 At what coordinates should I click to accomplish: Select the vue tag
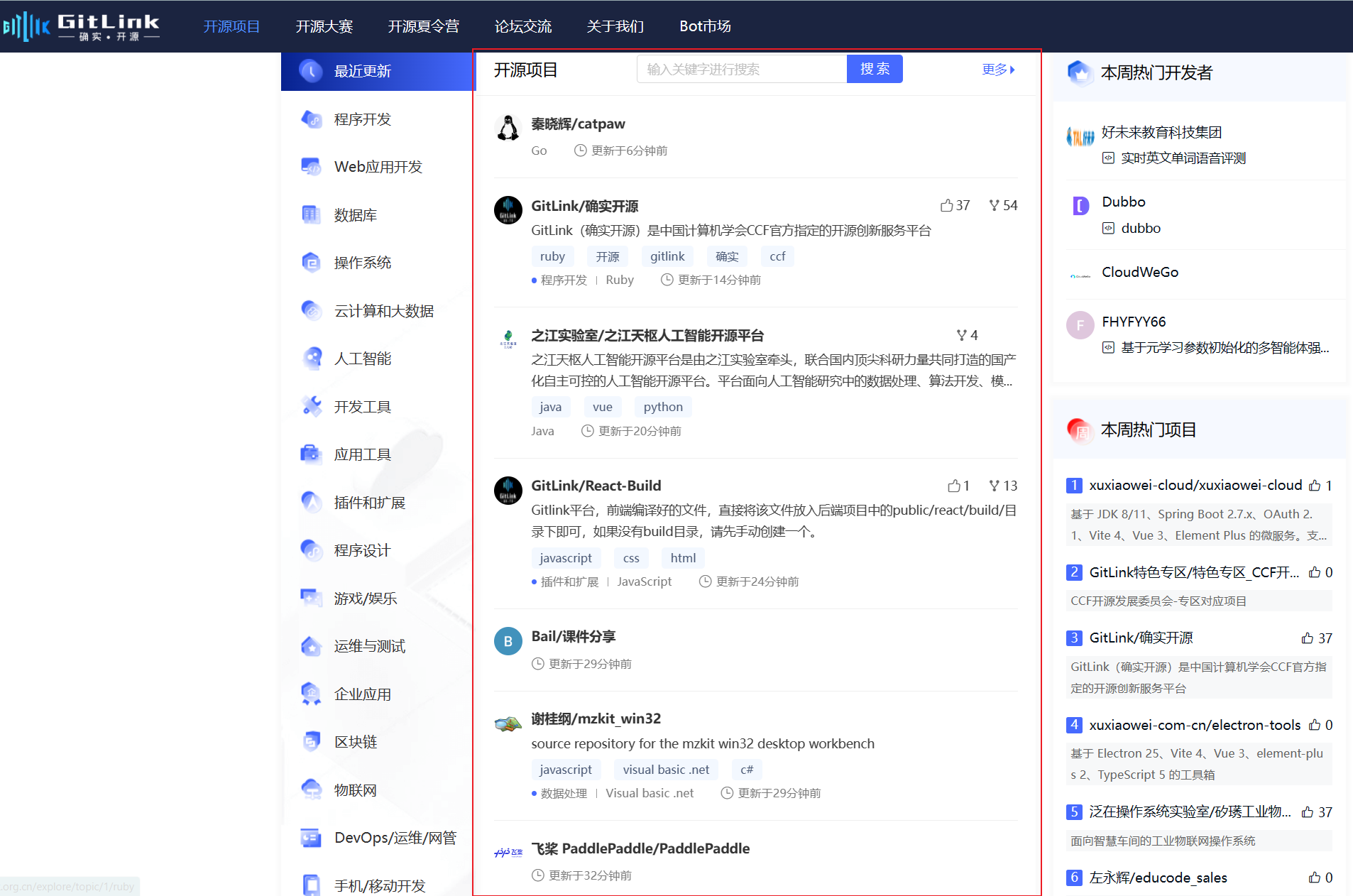602,407
